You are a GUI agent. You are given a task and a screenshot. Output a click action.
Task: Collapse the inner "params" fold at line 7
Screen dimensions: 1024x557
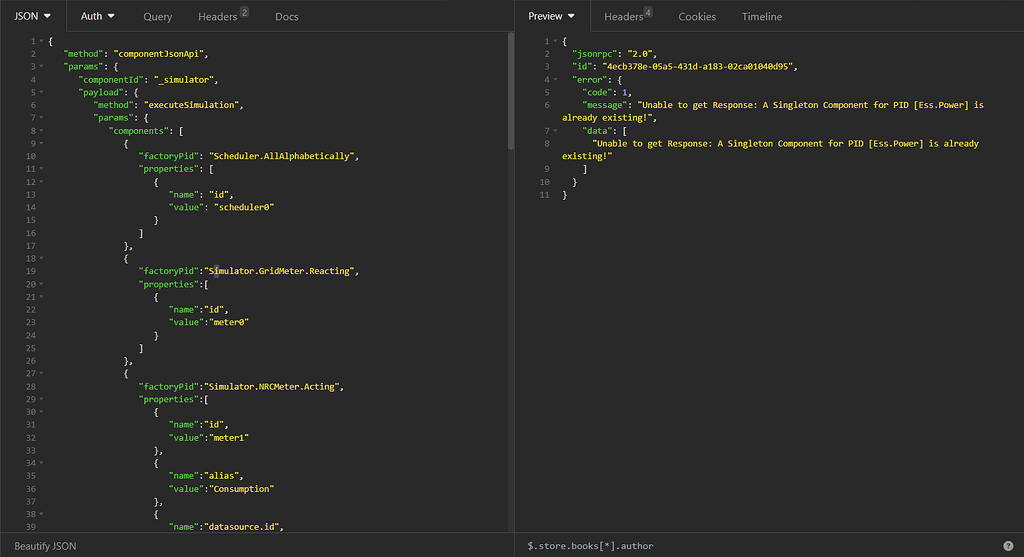[41, 118]
